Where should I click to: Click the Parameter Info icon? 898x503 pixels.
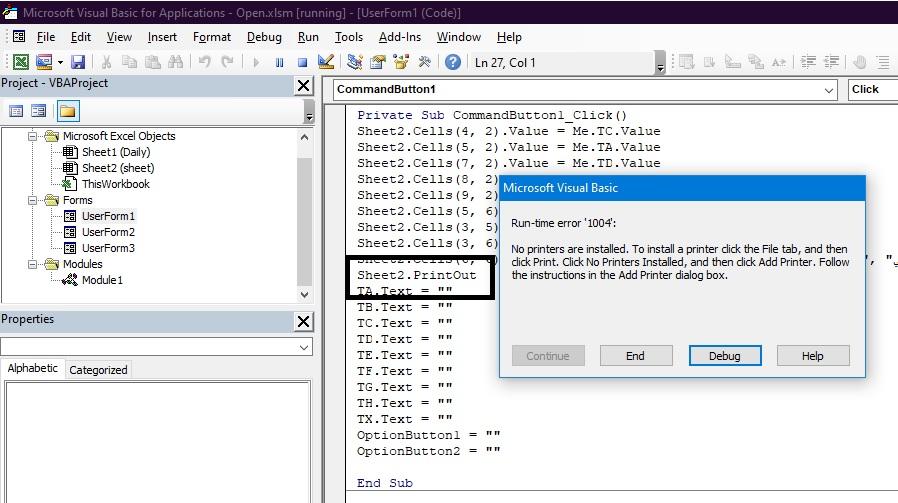(x=755, y=62)
